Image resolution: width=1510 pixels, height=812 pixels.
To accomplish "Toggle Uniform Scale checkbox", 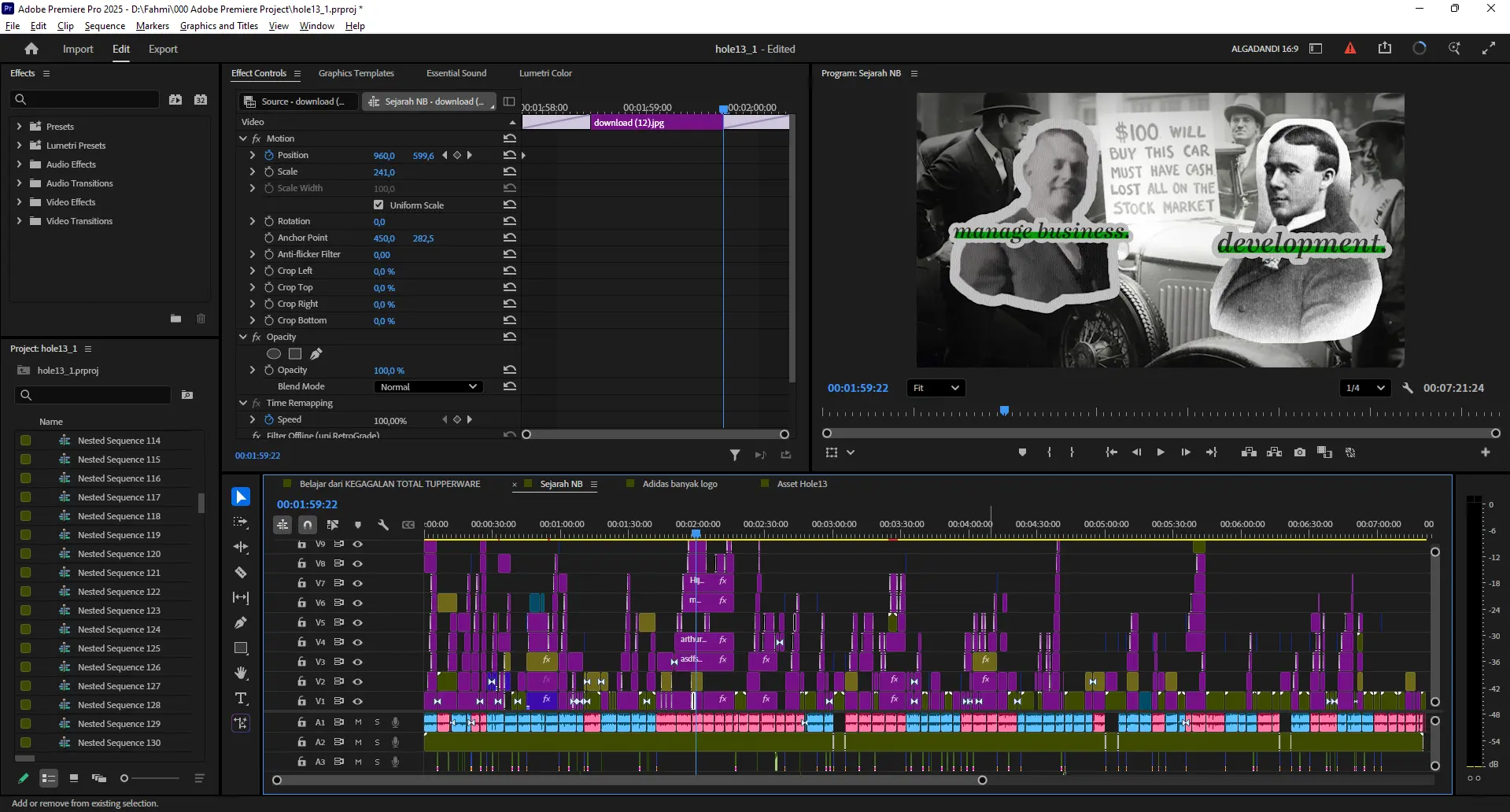I will (x=378, y=205).
